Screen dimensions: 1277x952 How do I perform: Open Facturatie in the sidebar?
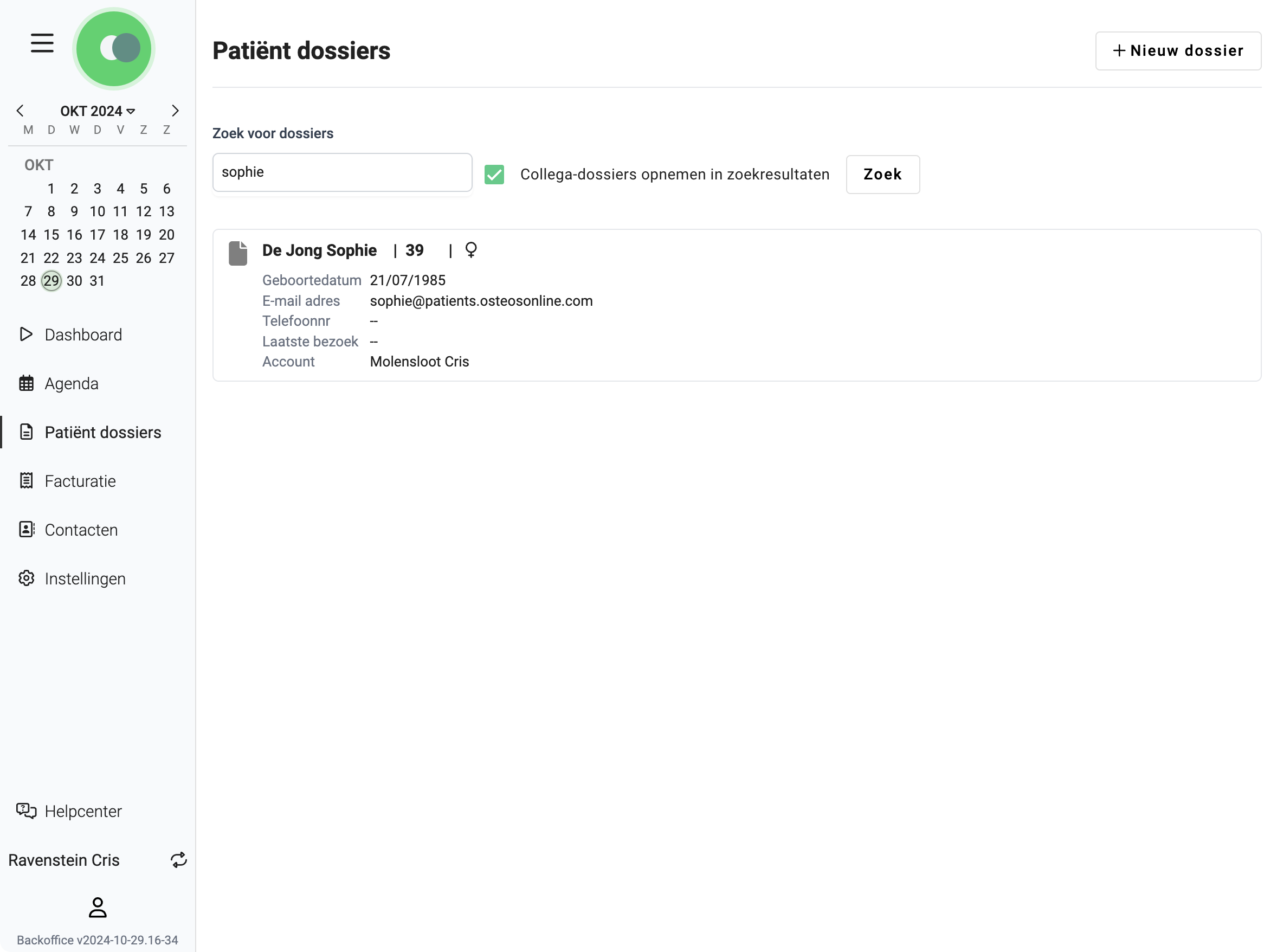[x=80, y=481]
